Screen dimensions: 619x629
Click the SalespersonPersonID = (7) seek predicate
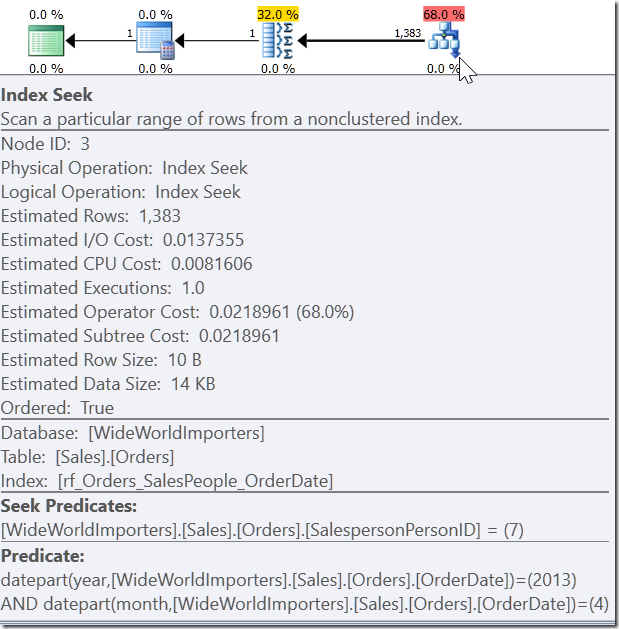point(262,529)
